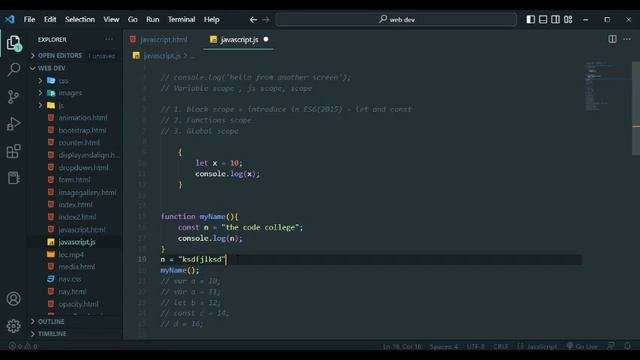Click the line and column status entry
Image resolution: width=640 pixels, height=360 pixels.
pyautogui.click(x=402, y=347)
